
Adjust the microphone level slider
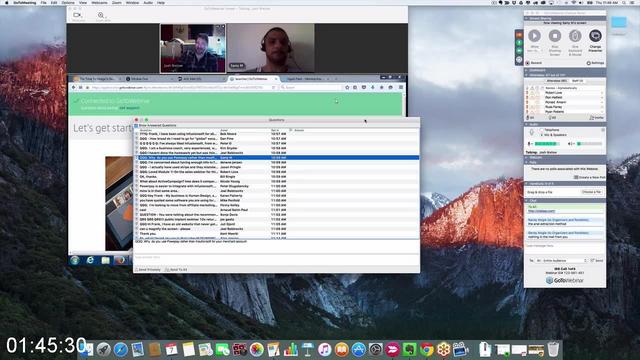[x=547, y=144]
